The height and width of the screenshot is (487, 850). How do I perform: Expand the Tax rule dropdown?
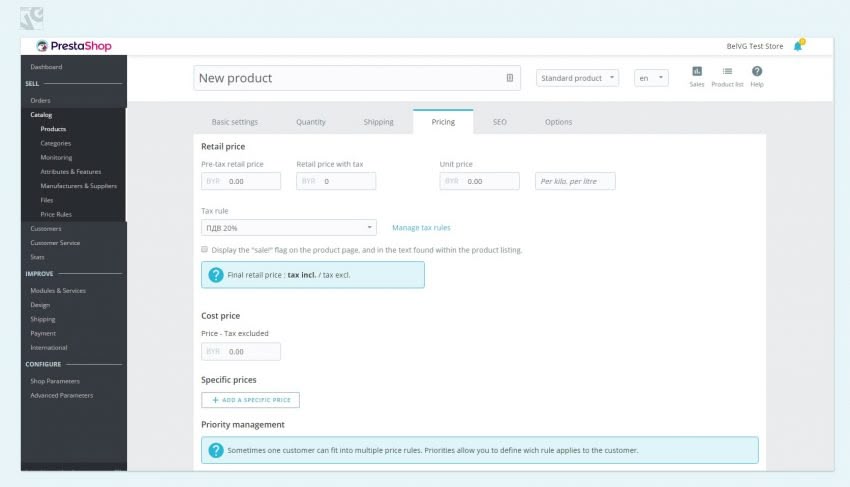[289, 228]
